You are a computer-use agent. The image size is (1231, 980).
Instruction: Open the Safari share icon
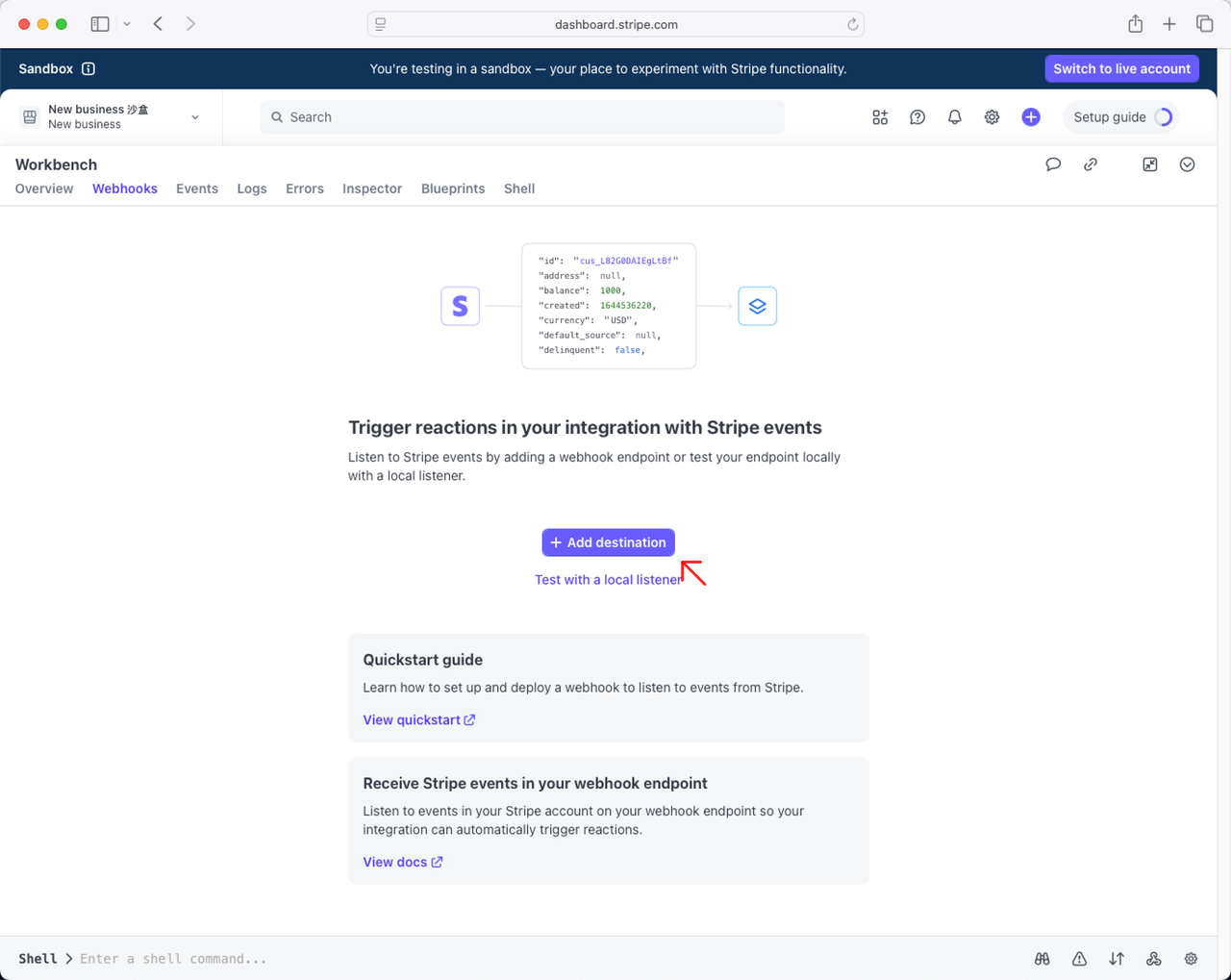tap(1136, 24)
